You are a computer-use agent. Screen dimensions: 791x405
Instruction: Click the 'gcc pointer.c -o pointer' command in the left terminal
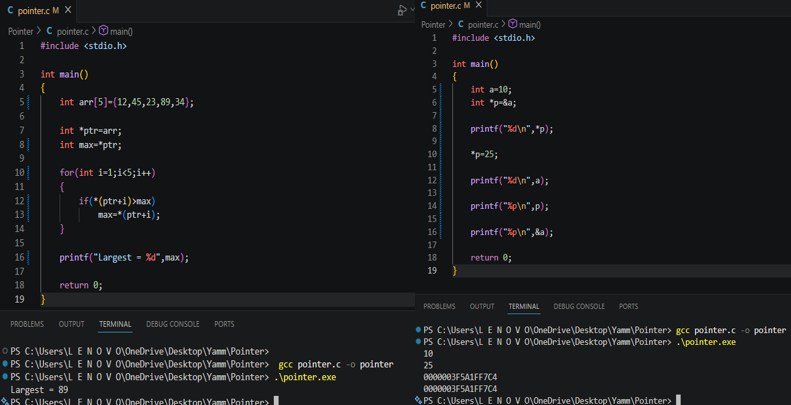(336, 364)
